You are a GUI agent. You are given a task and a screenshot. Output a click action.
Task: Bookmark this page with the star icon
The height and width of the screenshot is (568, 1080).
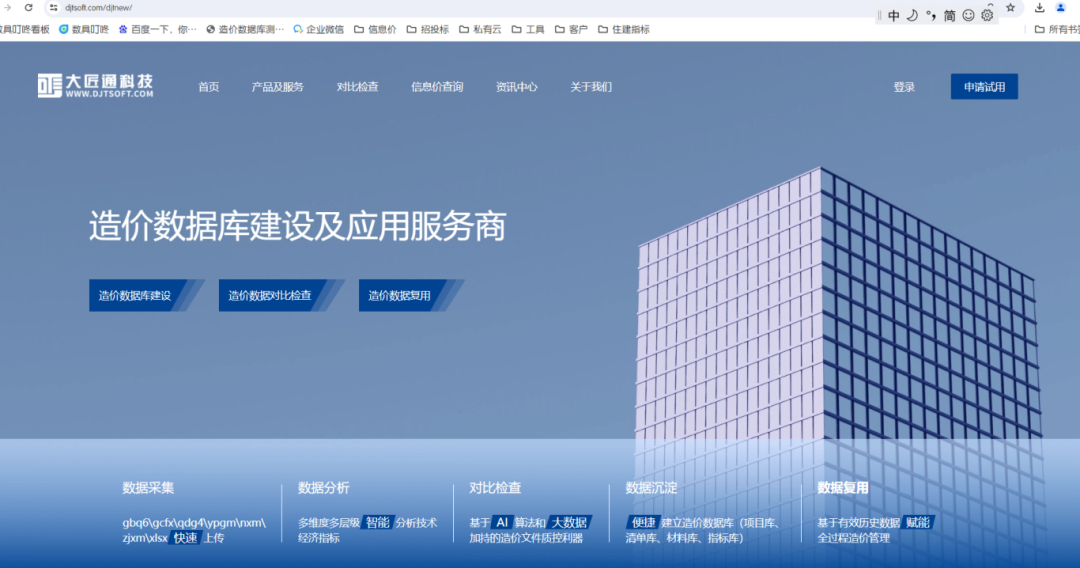coord(1010,8)
